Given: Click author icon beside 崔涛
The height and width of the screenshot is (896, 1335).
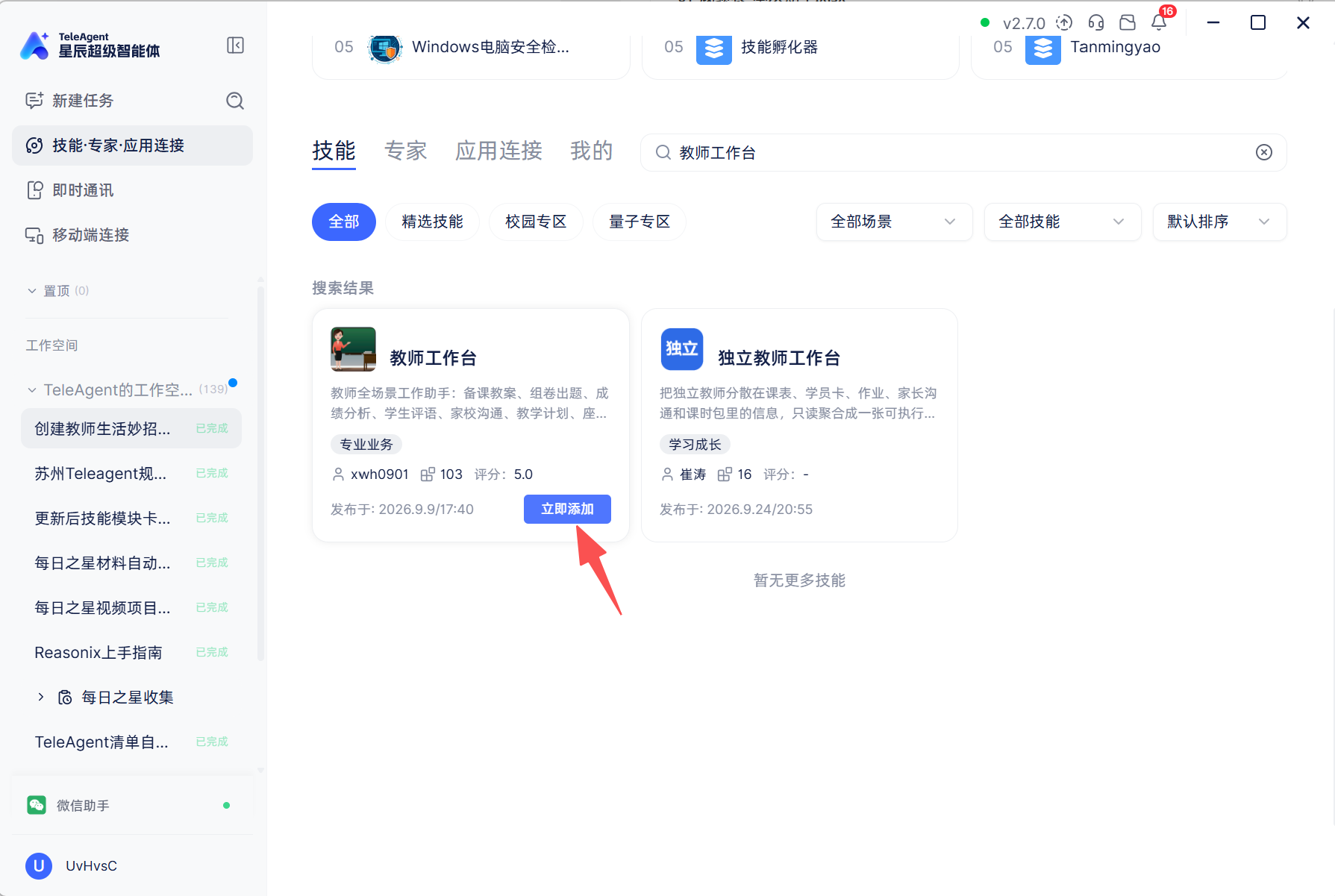Looking at the screenshot, I should click(x=667, y=474).
